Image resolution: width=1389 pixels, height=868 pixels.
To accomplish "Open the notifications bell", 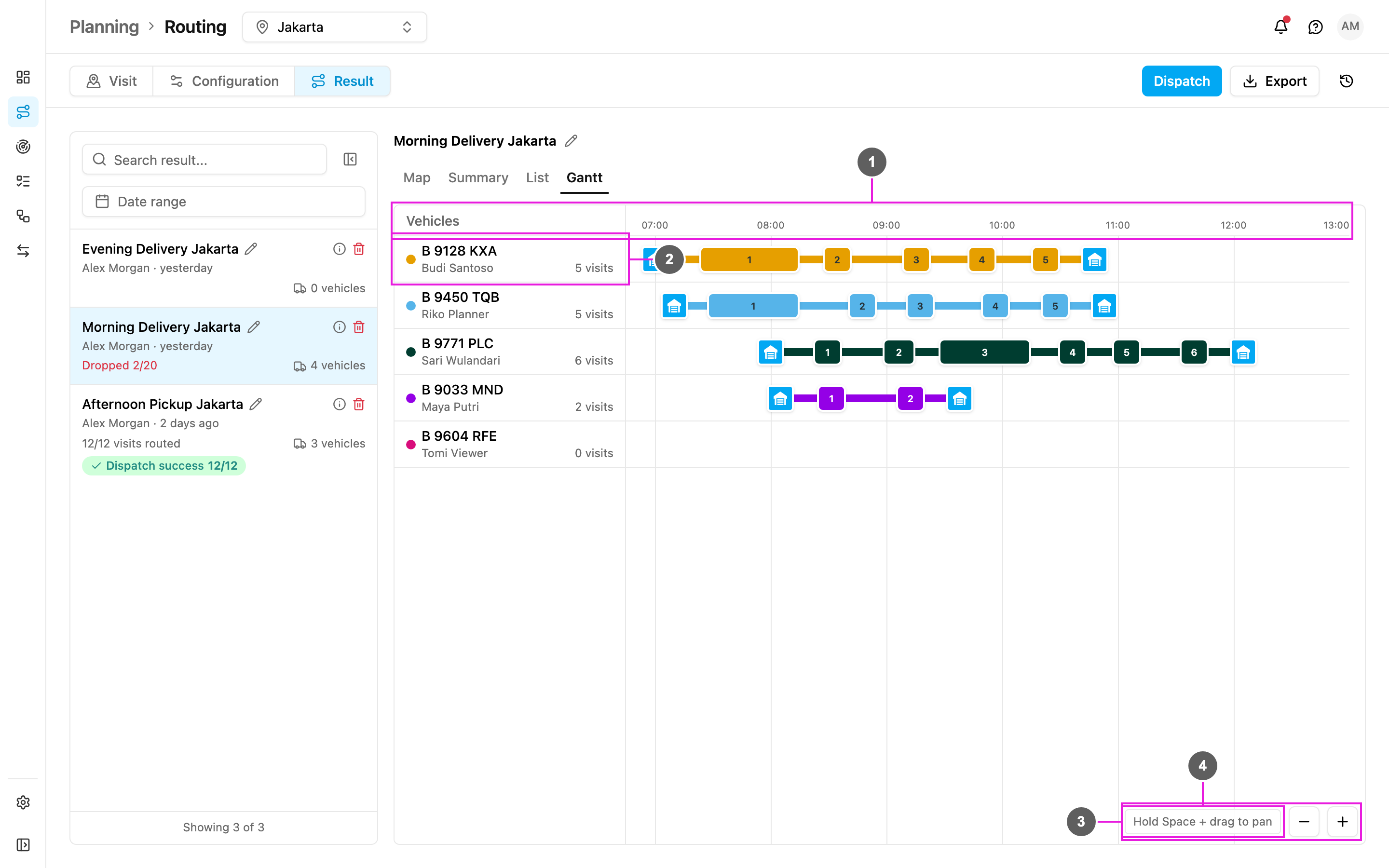I will tap(1281, 27).
